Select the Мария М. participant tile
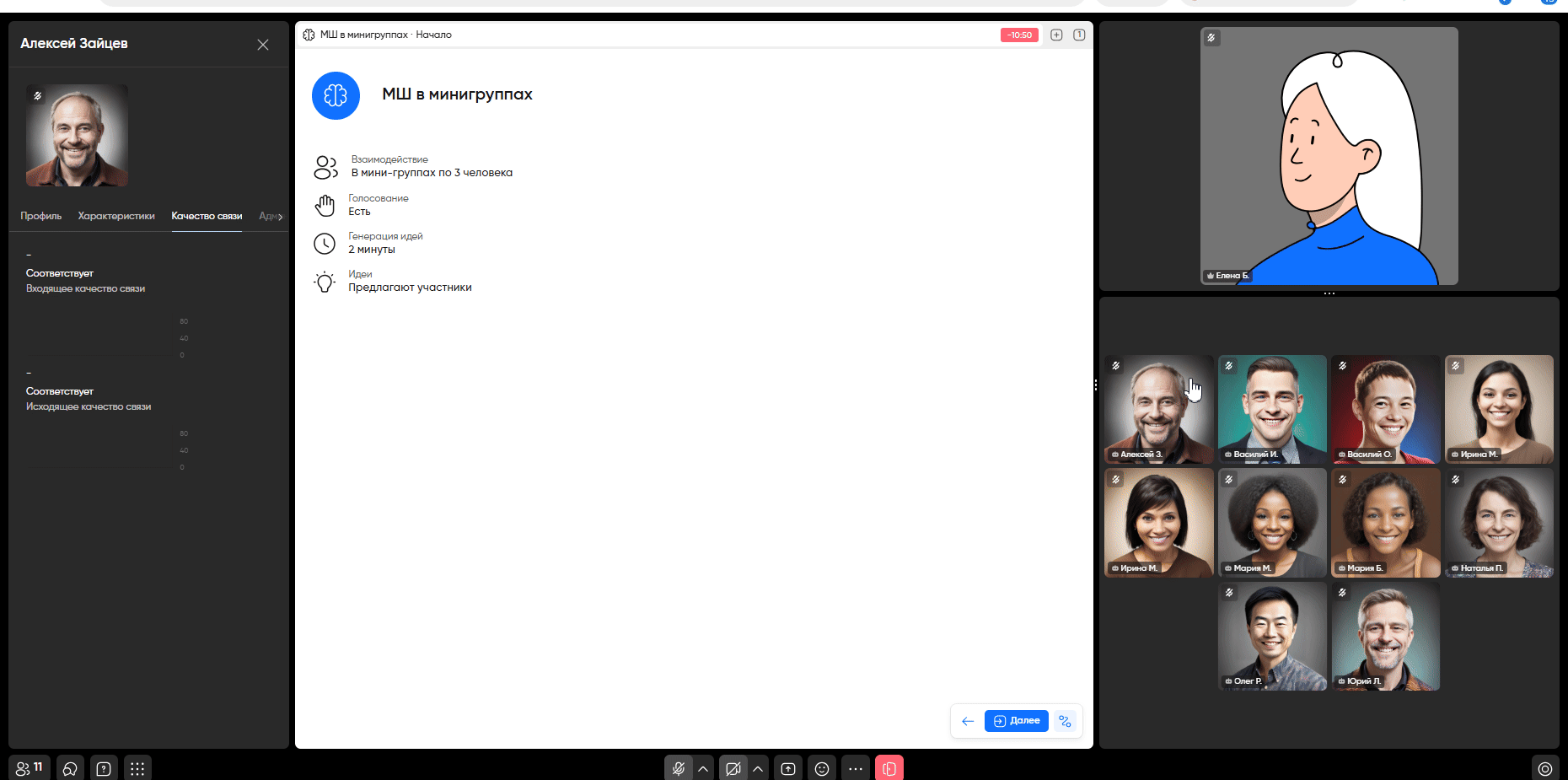Screen dimensions: 1568x780 1273,523
